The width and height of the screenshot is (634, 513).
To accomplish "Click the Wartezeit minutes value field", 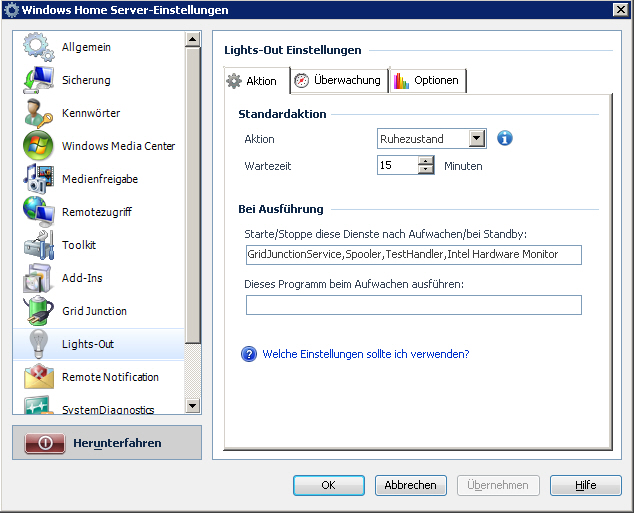I will click(397, 165).
